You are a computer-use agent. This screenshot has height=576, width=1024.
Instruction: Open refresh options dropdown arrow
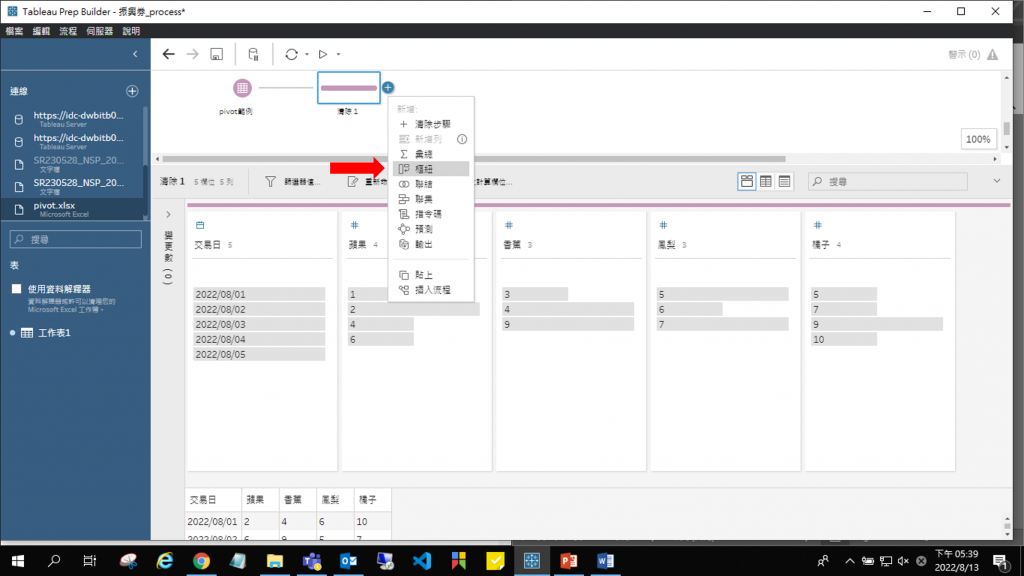tap(307, 54)
